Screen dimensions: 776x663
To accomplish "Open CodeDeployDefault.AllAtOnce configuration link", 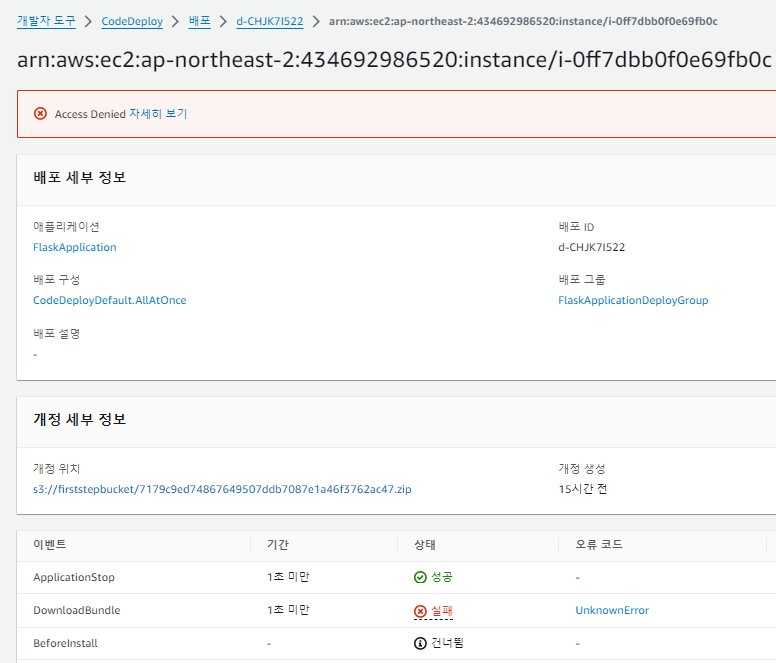I will point(109,300).
